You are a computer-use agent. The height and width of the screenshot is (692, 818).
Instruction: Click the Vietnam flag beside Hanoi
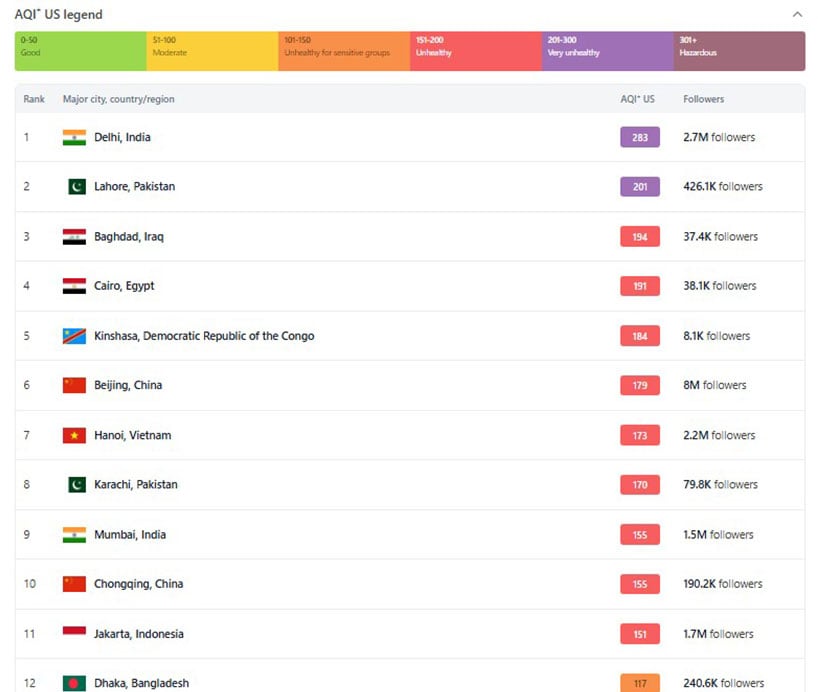[74, 435]
